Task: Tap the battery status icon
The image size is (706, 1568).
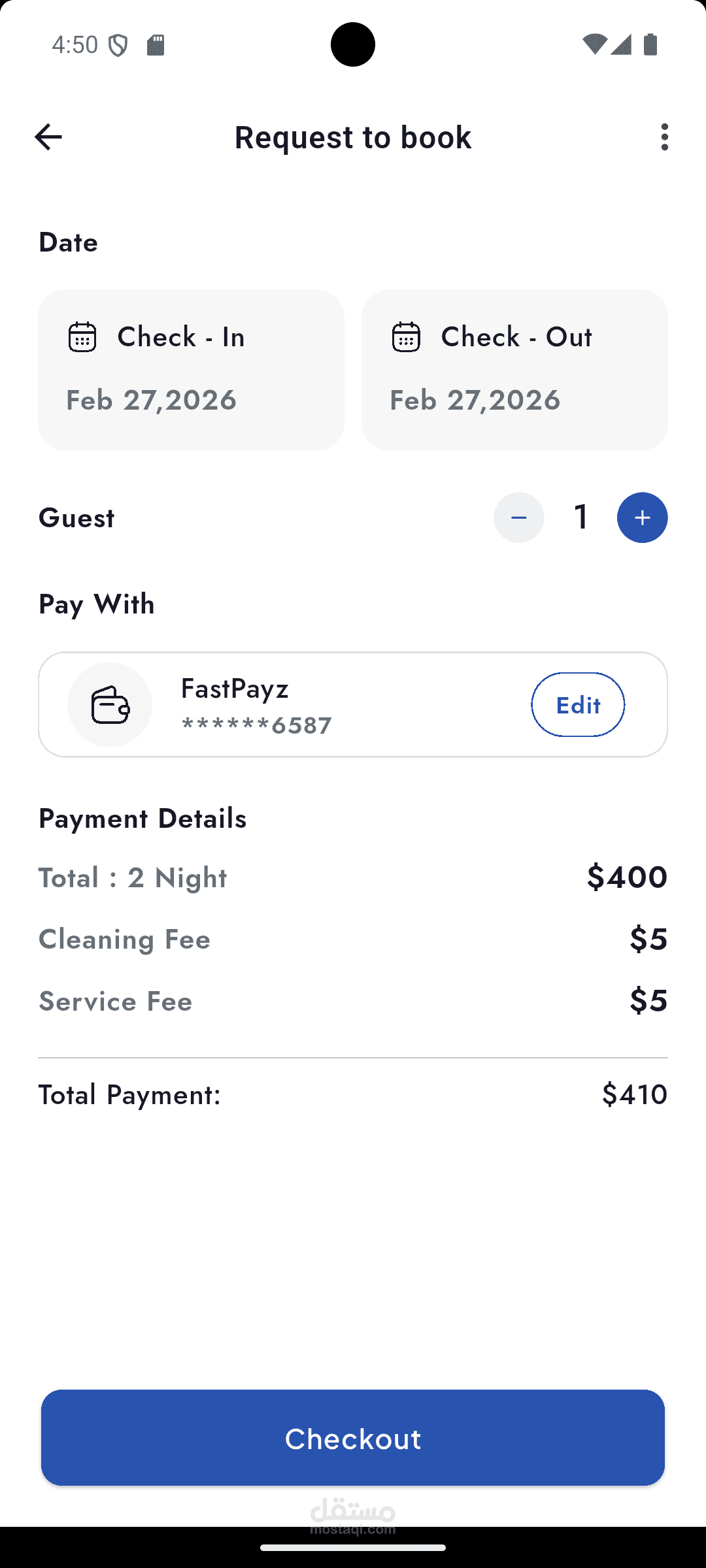Action: click(650, 44)
